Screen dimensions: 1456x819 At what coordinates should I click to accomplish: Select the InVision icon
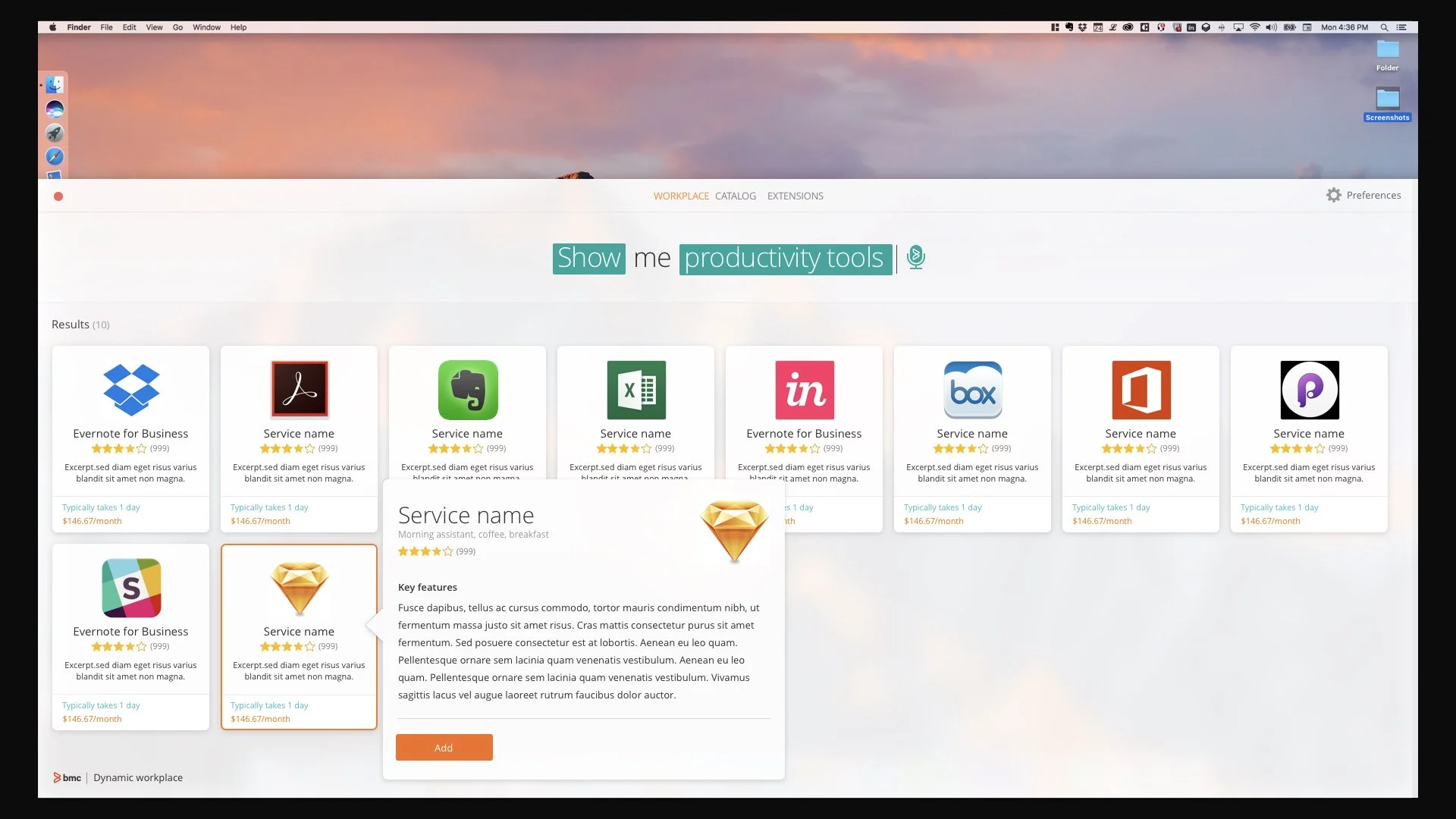click(805, 390)
